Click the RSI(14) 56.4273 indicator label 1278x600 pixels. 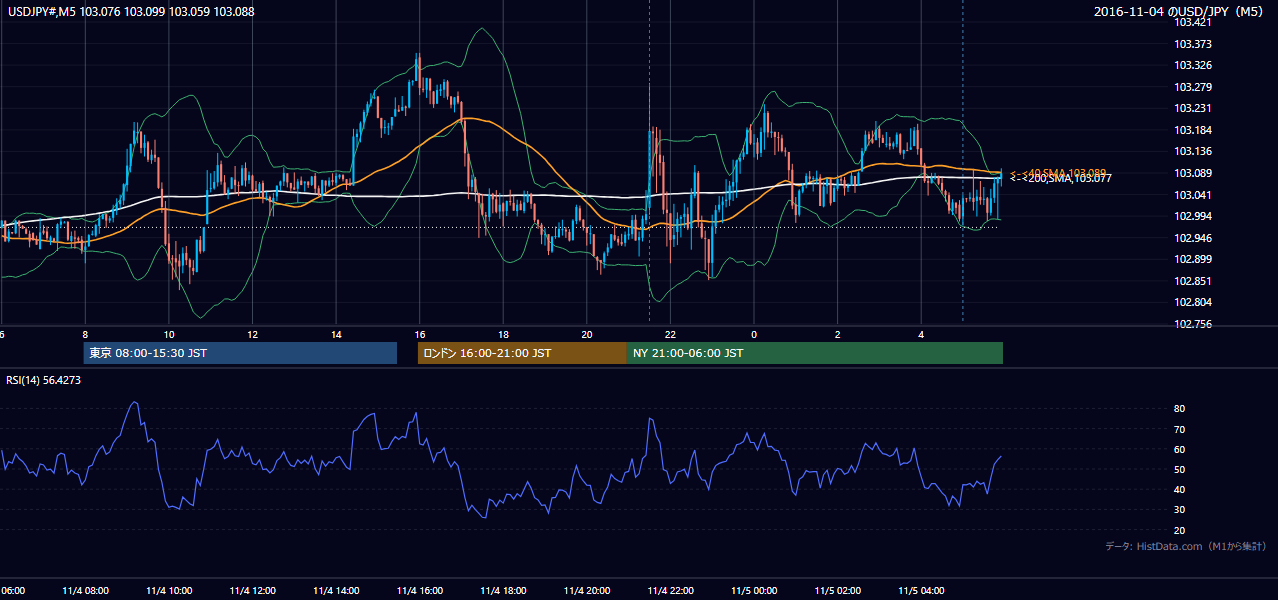click(x=44, y=380)
